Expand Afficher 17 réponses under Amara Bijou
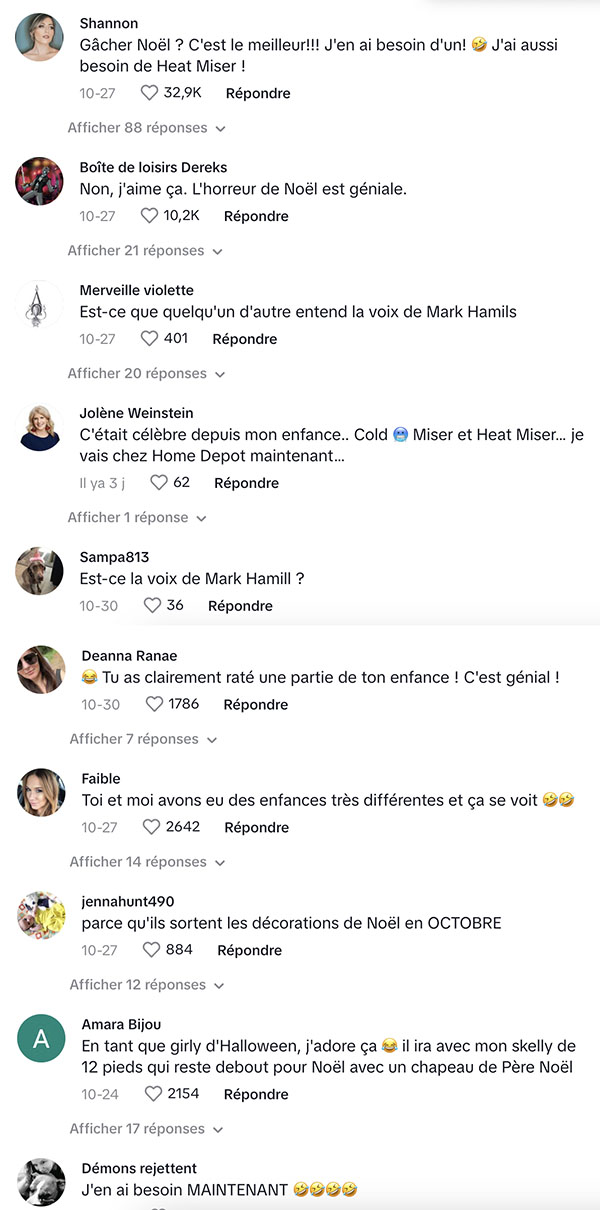The width and height of the screenshot is (600, 1210). [x=148, y=1129]
